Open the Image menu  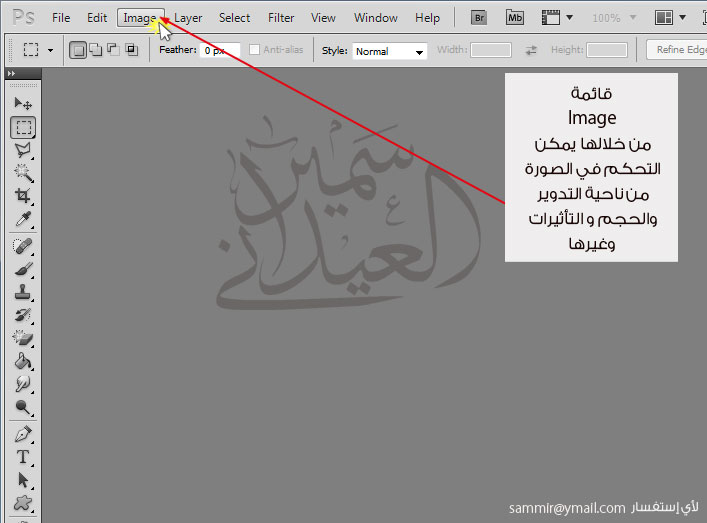click(x=140, y=18)
